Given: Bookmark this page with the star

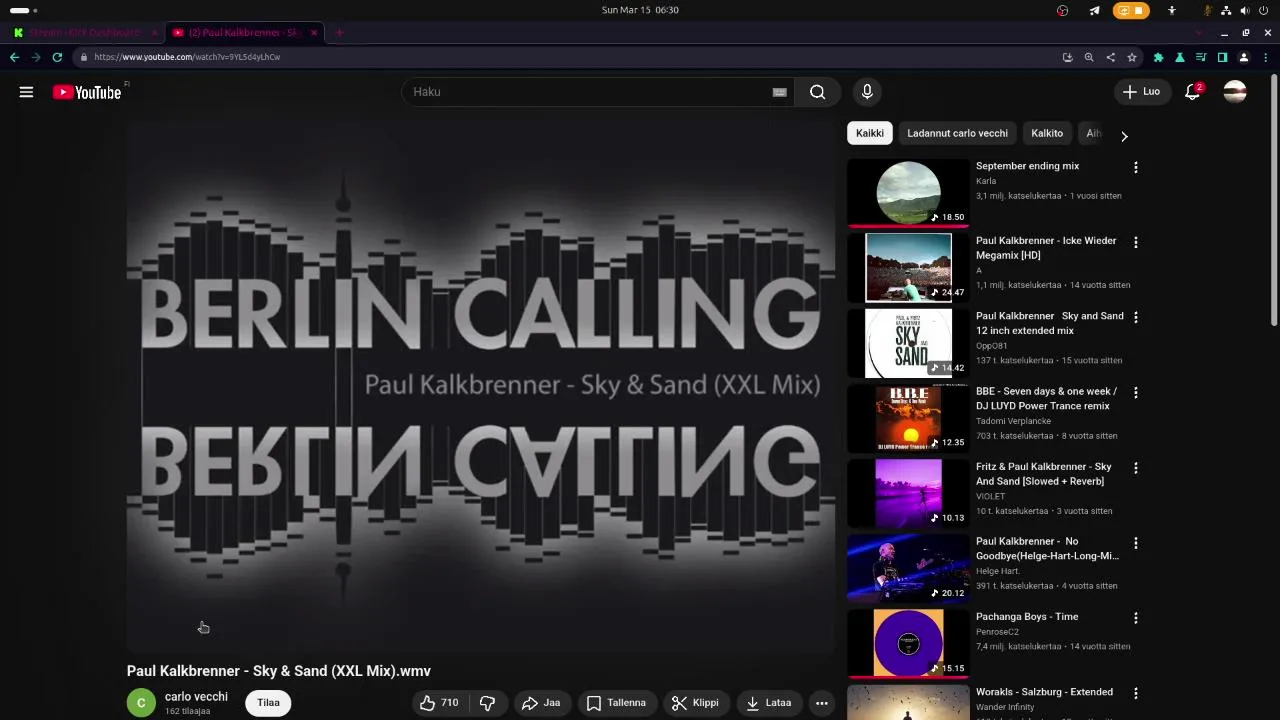Looking at the screenshot, I should coord(1132,57).
